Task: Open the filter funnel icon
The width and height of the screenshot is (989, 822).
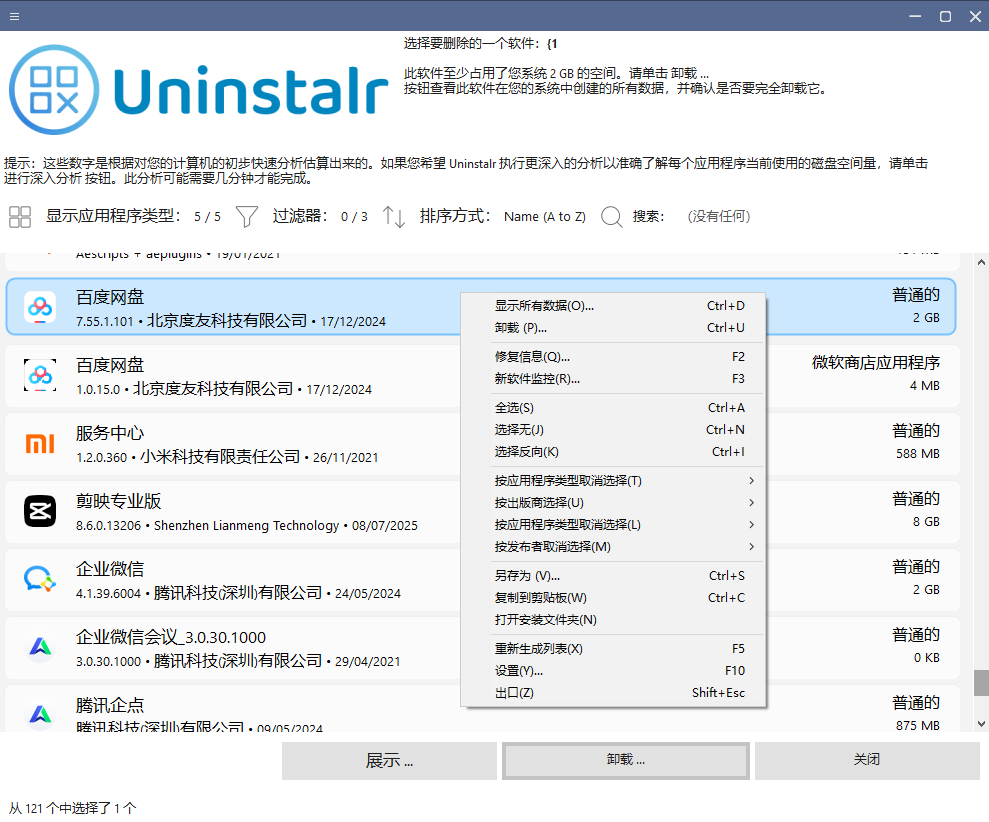Action: click(x=246, y=216)
